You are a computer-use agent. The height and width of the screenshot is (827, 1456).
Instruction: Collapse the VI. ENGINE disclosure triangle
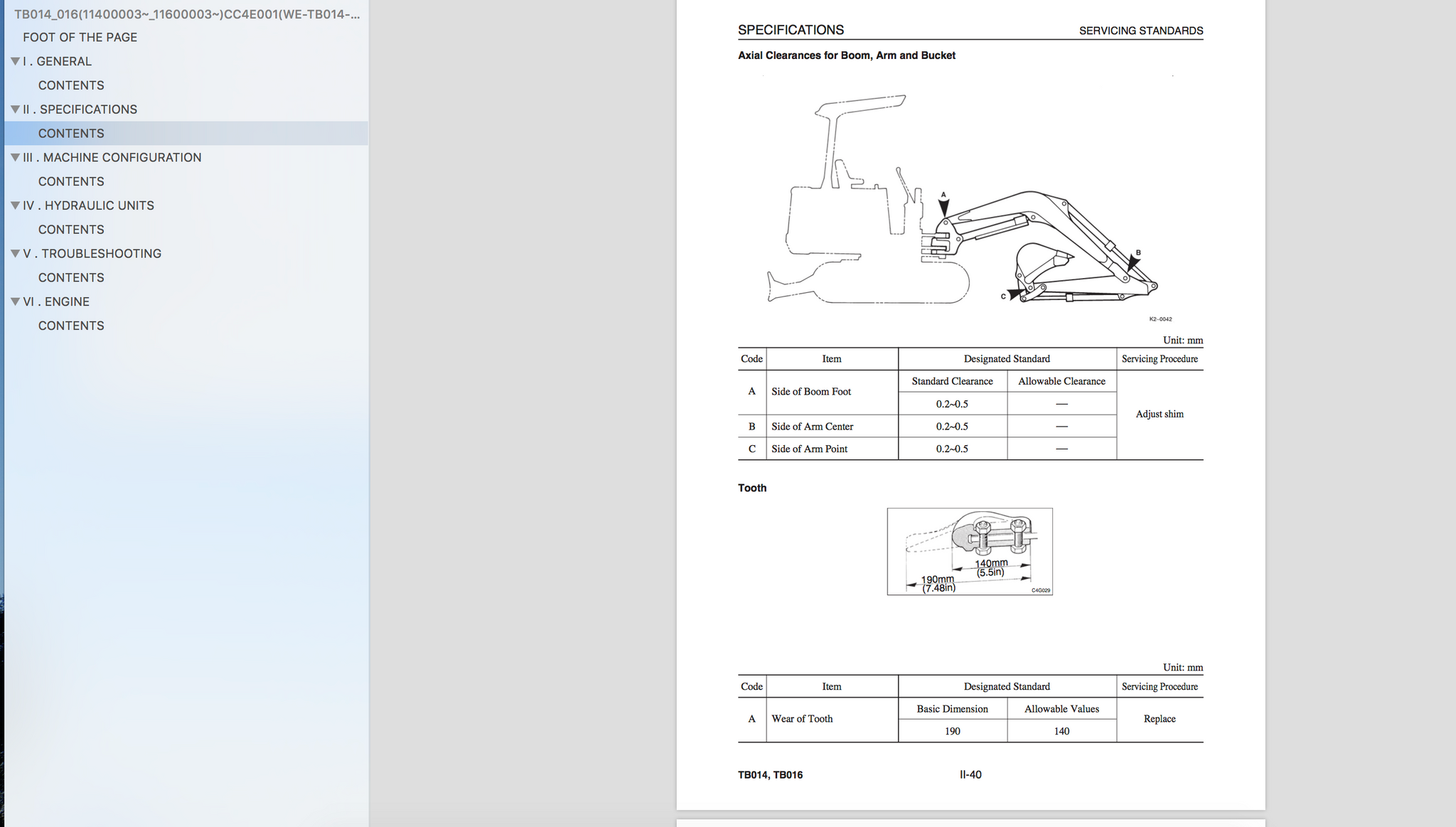(x=15, y=302)
